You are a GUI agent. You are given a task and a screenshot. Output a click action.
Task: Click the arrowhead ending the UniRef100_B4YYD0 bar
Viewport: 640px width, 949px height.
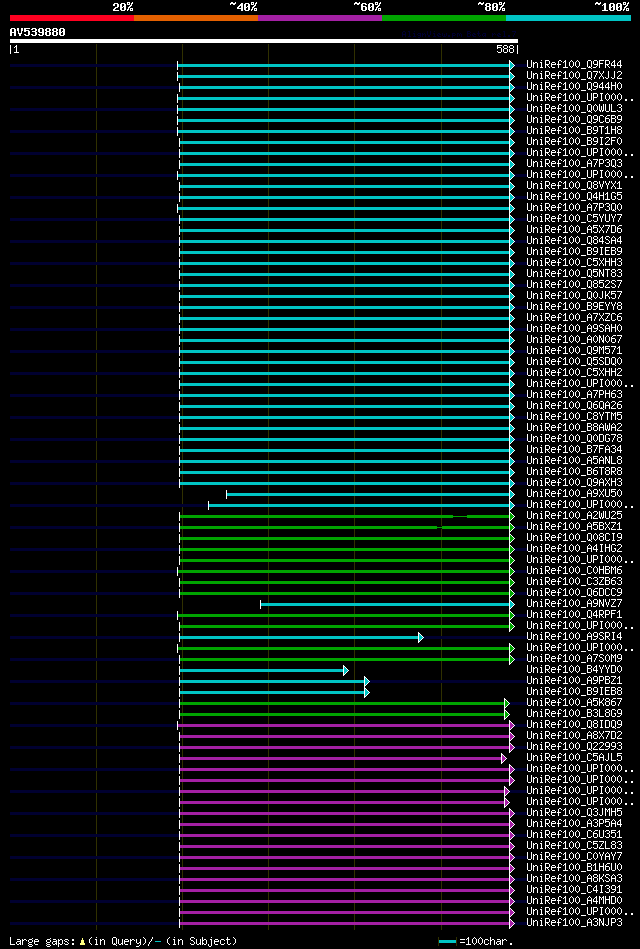(346, 671)
